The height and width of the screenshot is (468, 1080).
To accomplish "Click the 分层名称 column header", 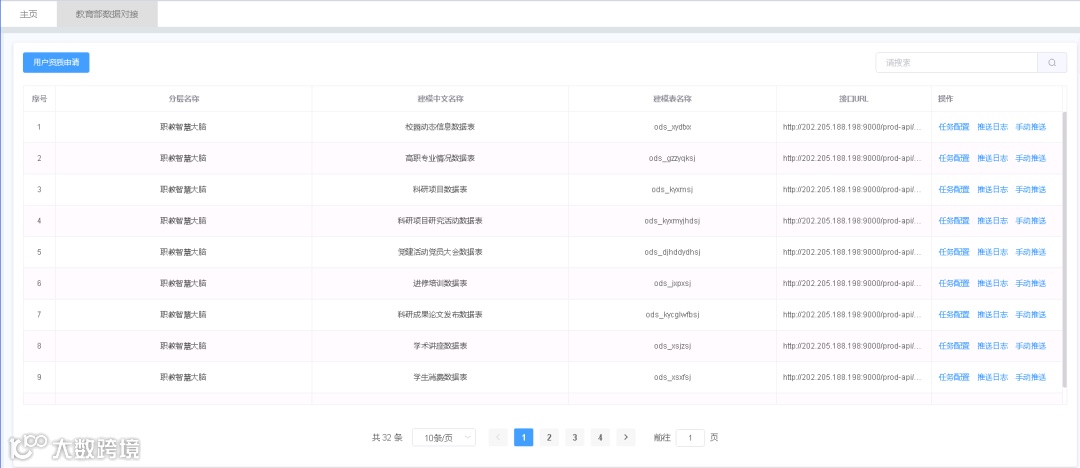I will 184,99.
